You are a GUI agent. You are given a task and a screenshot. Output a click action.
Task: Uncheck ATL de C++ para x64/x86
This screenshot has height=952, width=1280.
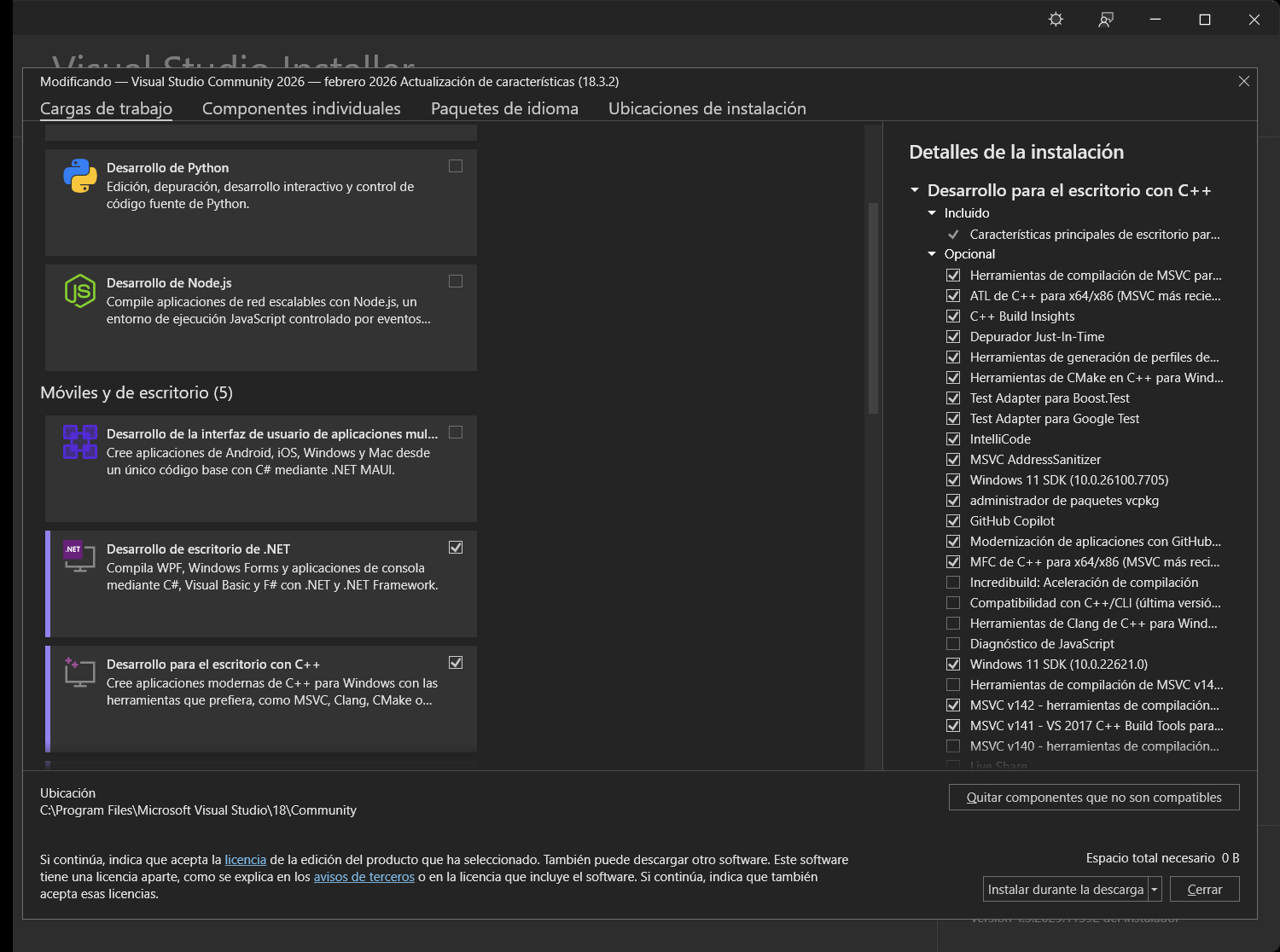click(x=953, y=296)
